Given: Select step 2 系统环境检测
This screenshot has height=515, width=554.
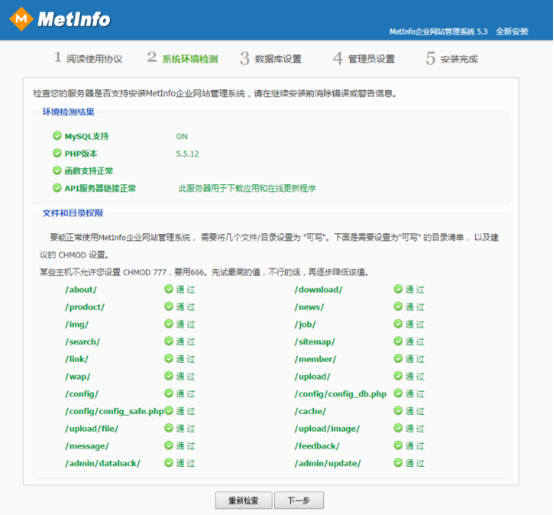Looking at the screenshot, I should click(x=182, y=58).
